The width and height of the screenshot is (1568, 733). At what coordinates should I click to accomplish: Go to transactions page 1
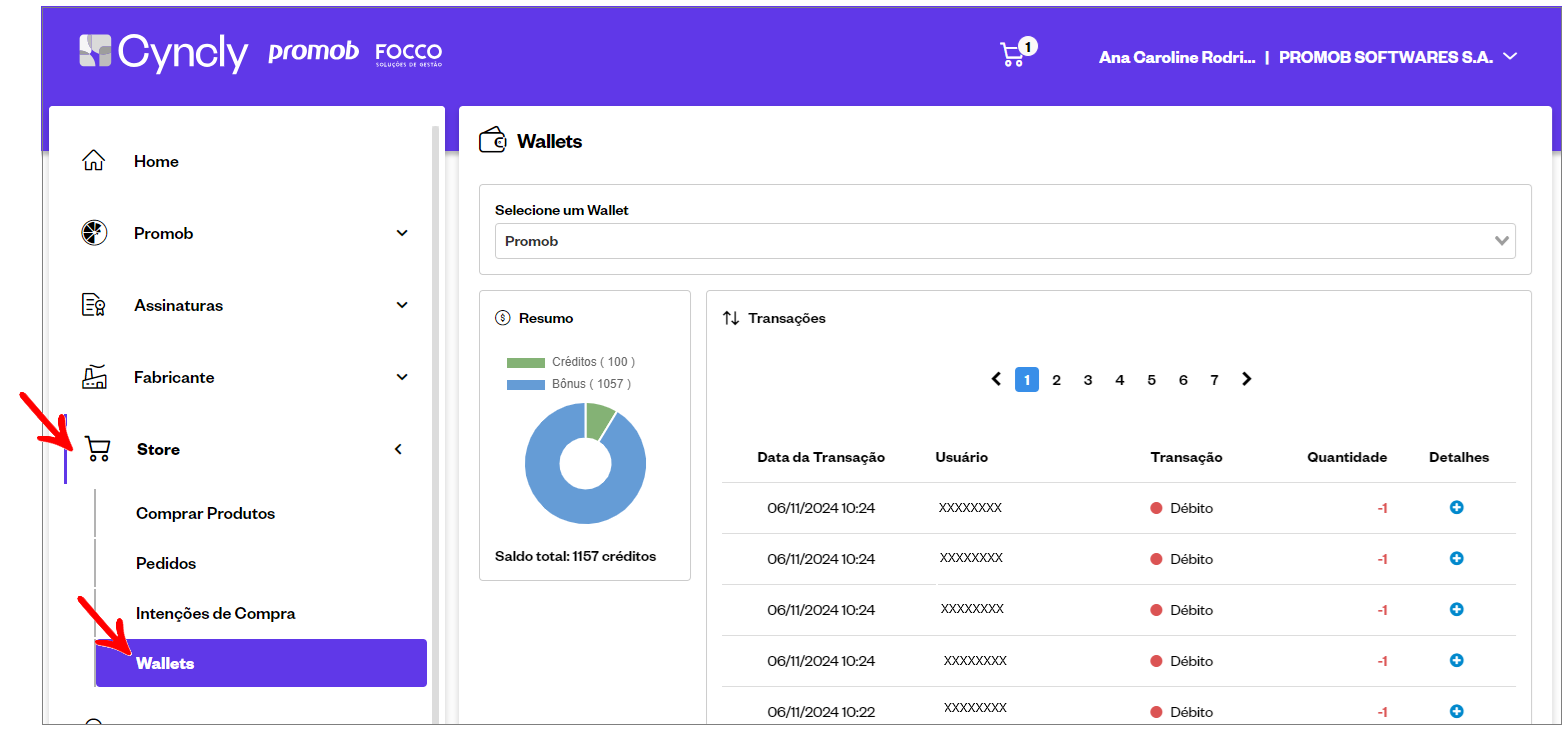[1026, 379]
